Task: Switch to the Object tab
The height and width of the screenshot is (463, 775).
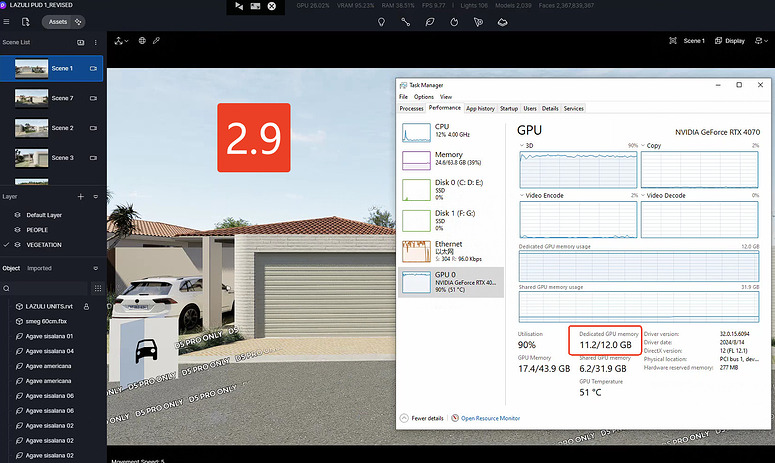Action: pos(11,268)
